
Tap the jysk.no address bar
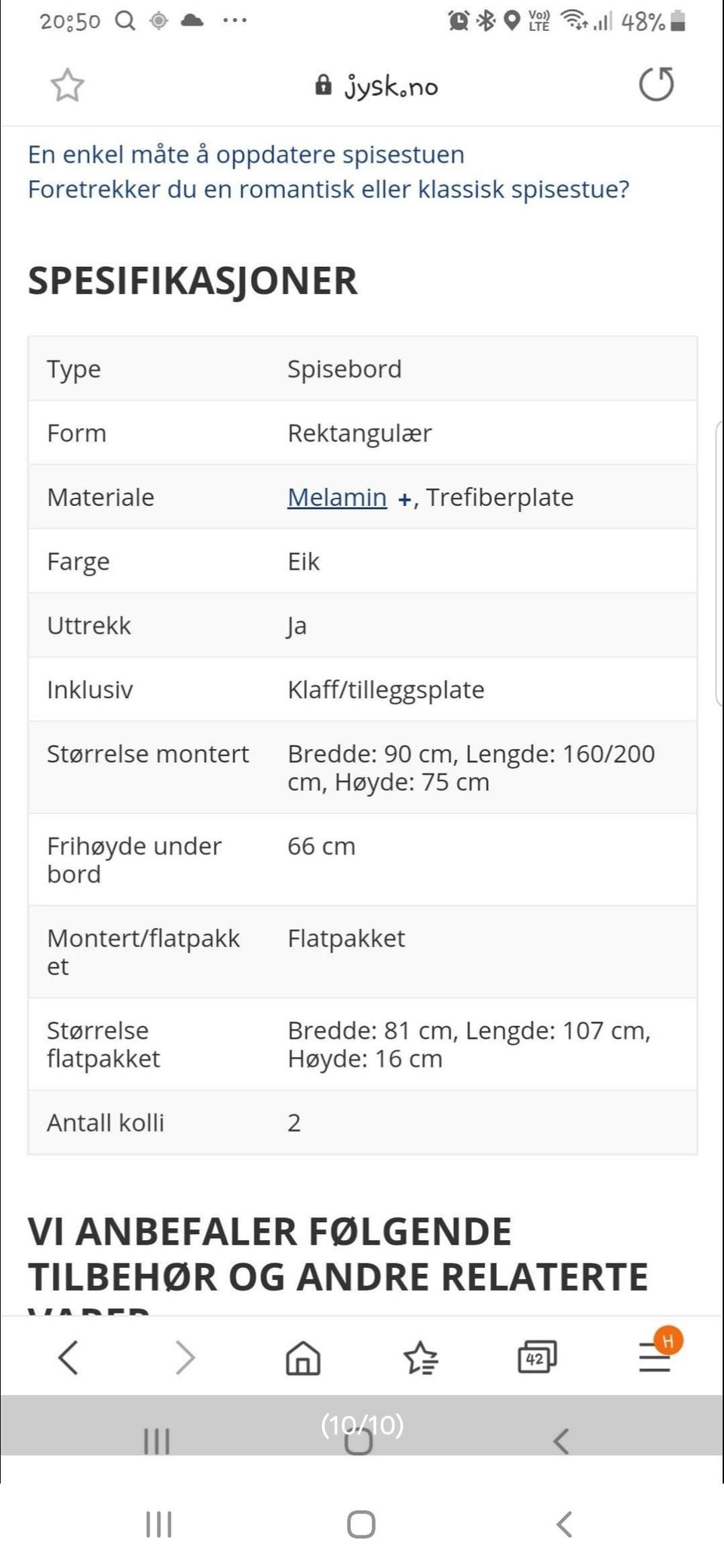tap(391, 85)
